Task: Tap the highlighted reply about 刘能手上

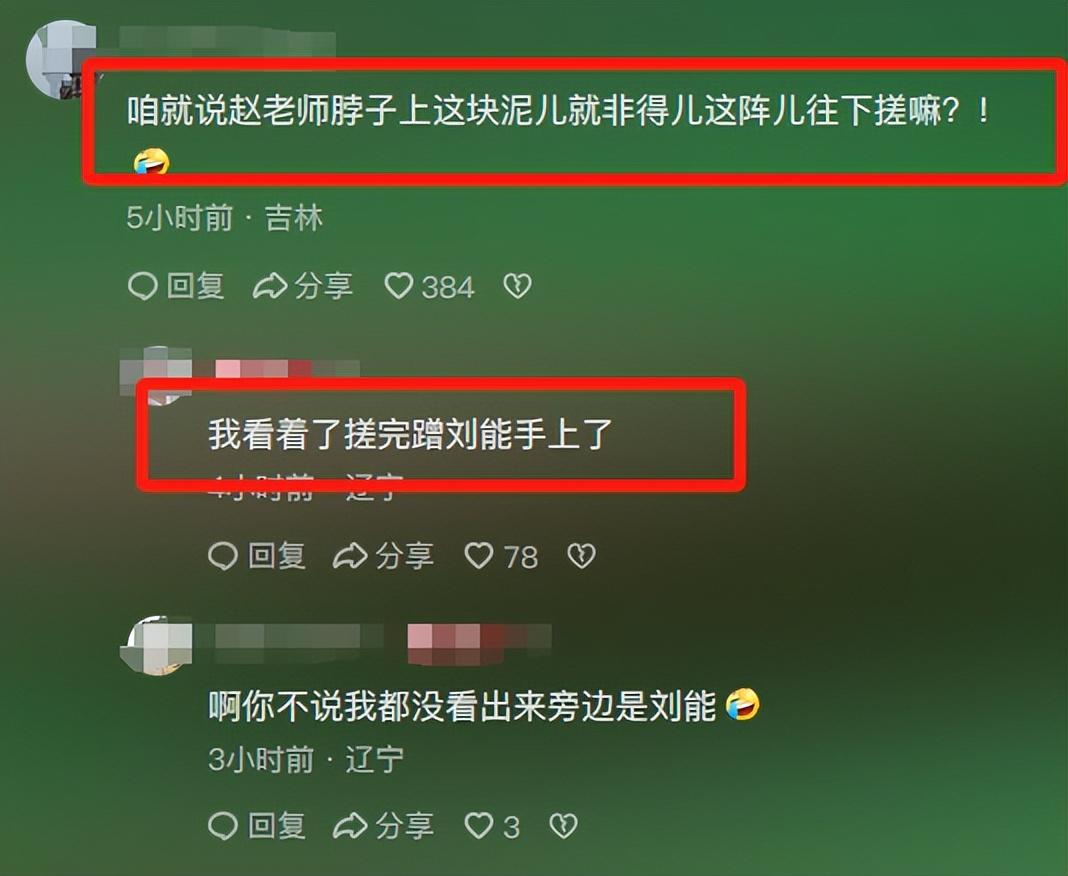Action: click(x=410, y=435)
